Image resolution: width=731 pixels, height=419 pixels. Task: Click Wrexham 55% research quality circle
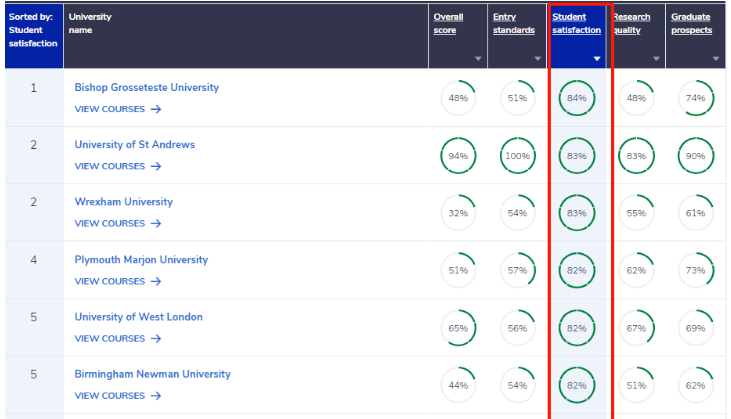point(636,213)
